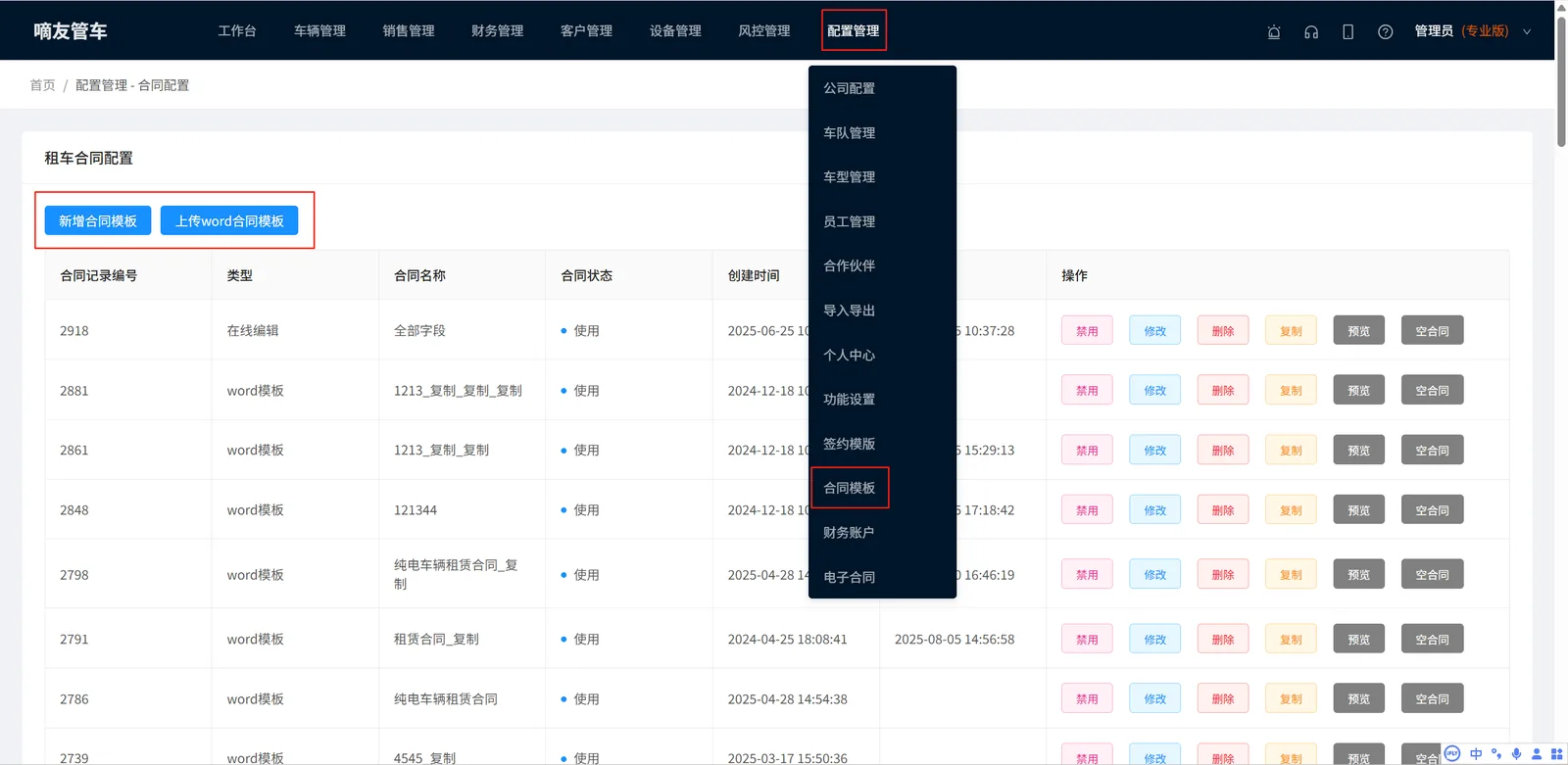Open the 风控管理 navigation menu

764,30
